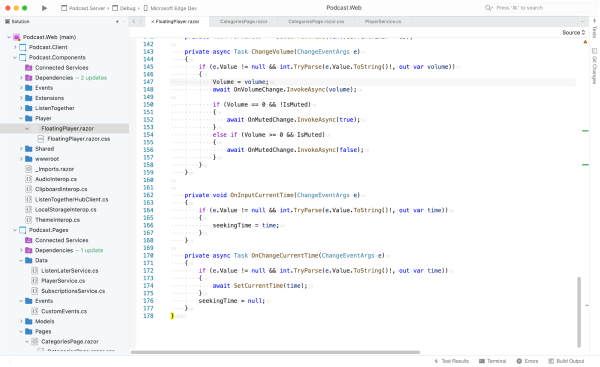This screenshot has width=600, height=367.
Task: Switch to CategoriesPage.razor tab
Action: (243, 21)
